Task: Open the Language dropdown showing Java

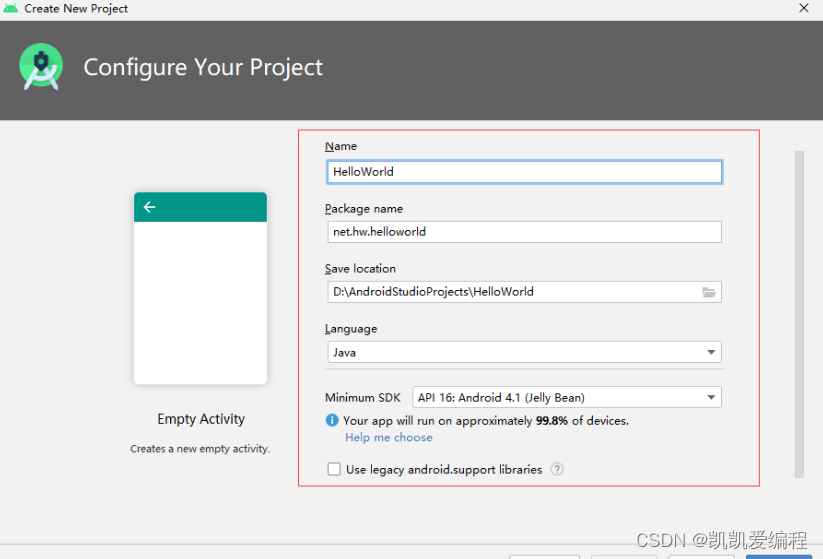Action: pos(524,352)
